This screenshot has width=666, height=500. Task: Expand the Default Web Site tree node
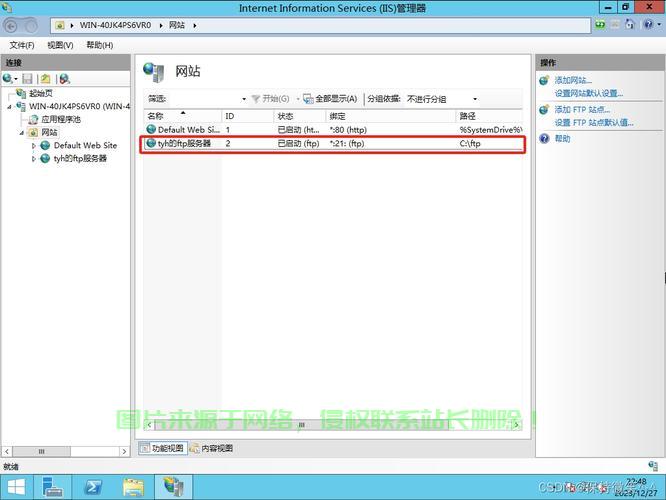[34, 146]
